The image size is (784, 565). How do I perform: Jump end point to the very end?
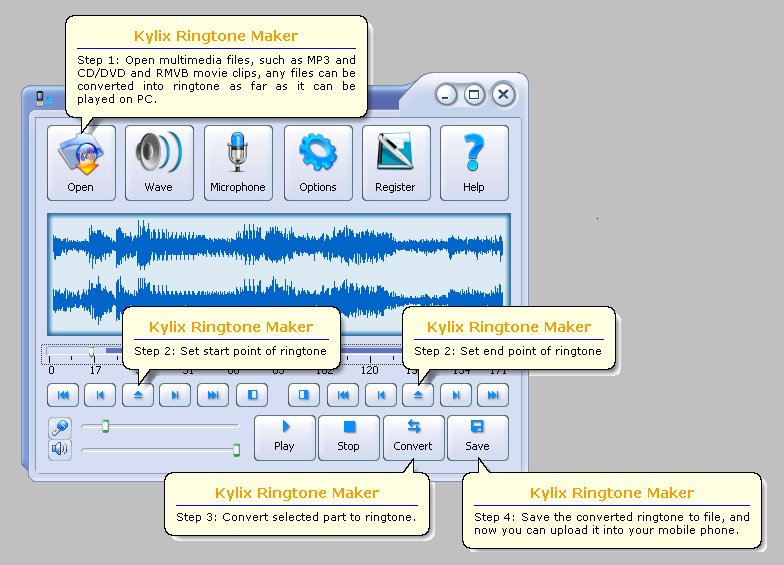pyautogui.click(x=493, y=395)
